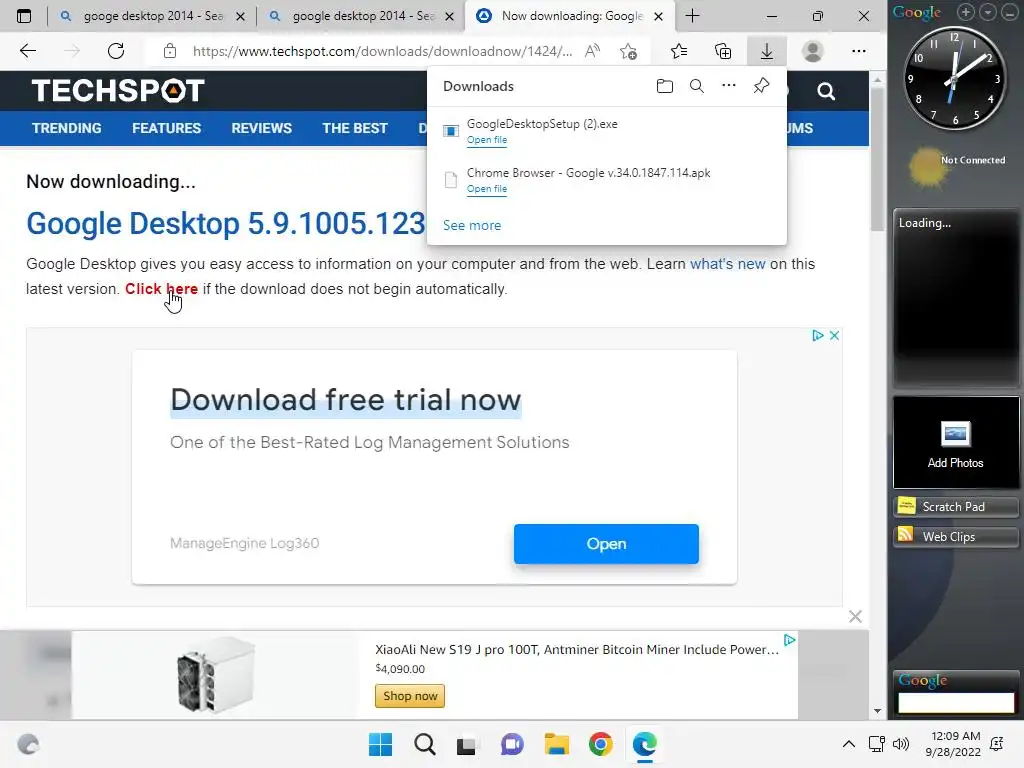1024x768 pixels.
Task: Go back to previous page
Action: [x=27, y=51]
